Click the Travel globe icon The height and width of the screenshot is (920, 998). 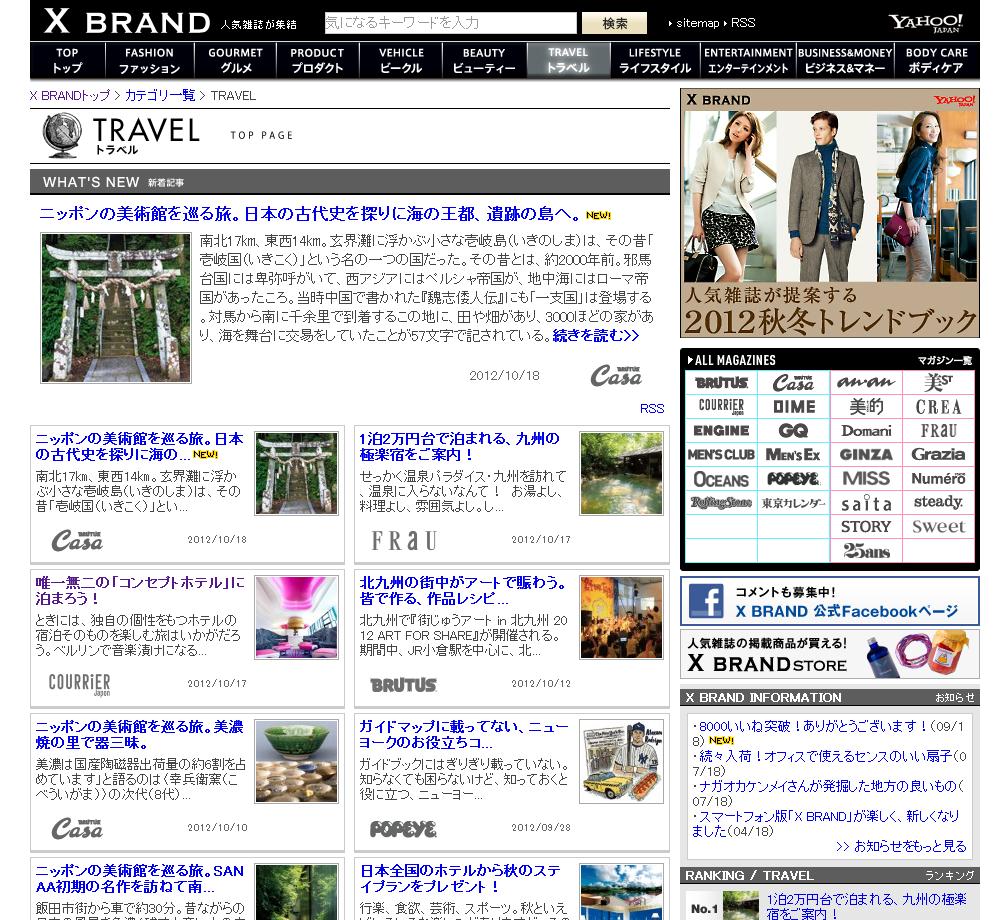(62, 135)
